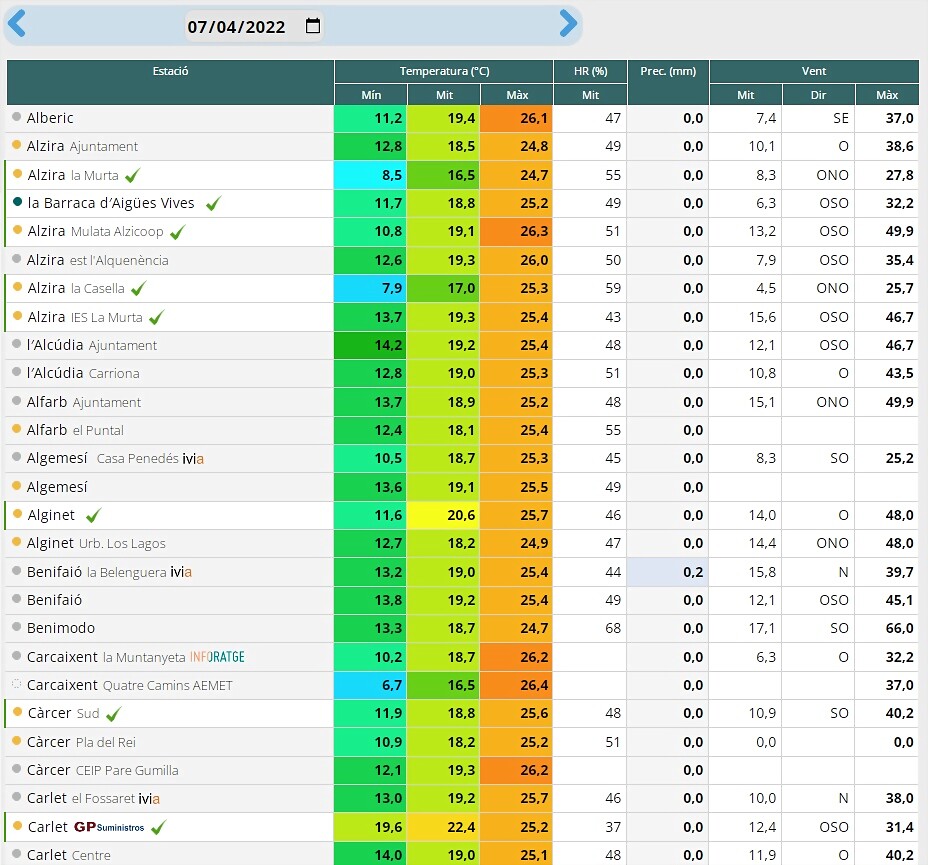Click the SE wind direction for Alberic
This screenshot has width=928, height=865.
[x=841, y=118]
